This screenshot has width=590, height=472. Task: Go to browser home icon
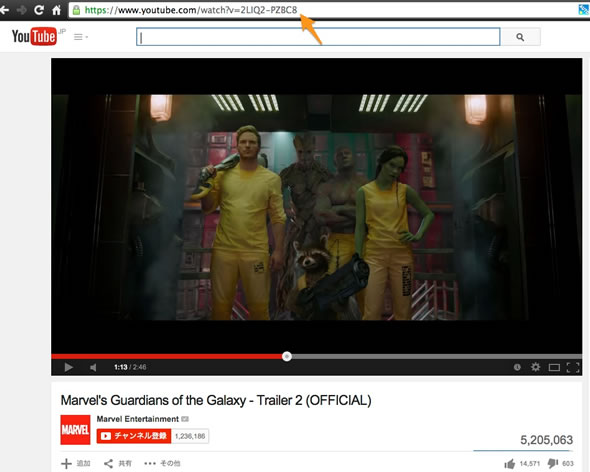click(x=56, y=10)
